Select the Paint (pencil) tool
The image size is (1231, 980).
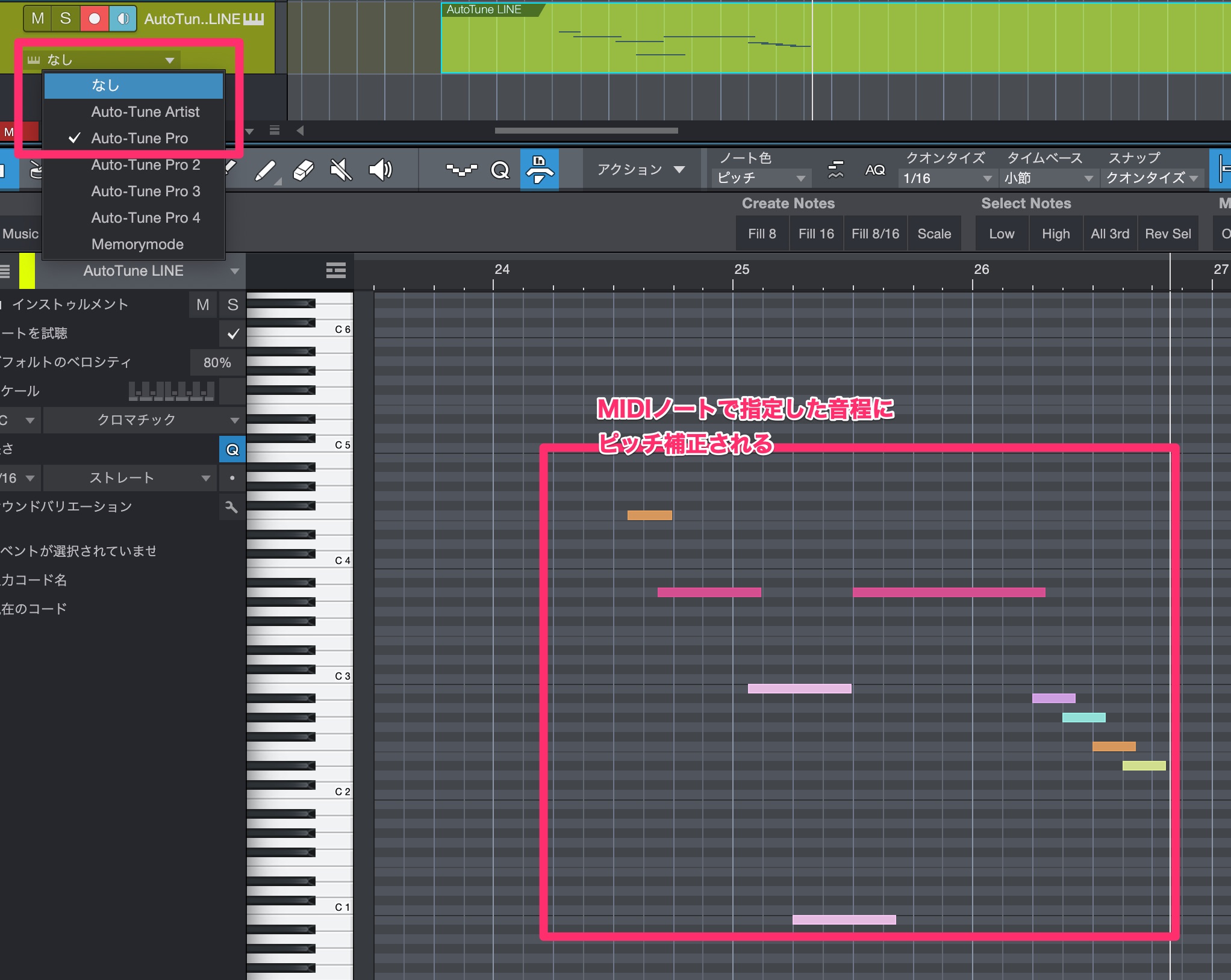(265, 170)
